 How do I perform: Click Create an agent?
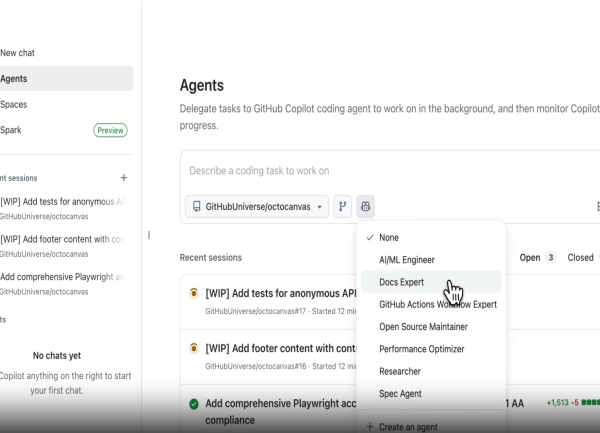tap(431, 426)
